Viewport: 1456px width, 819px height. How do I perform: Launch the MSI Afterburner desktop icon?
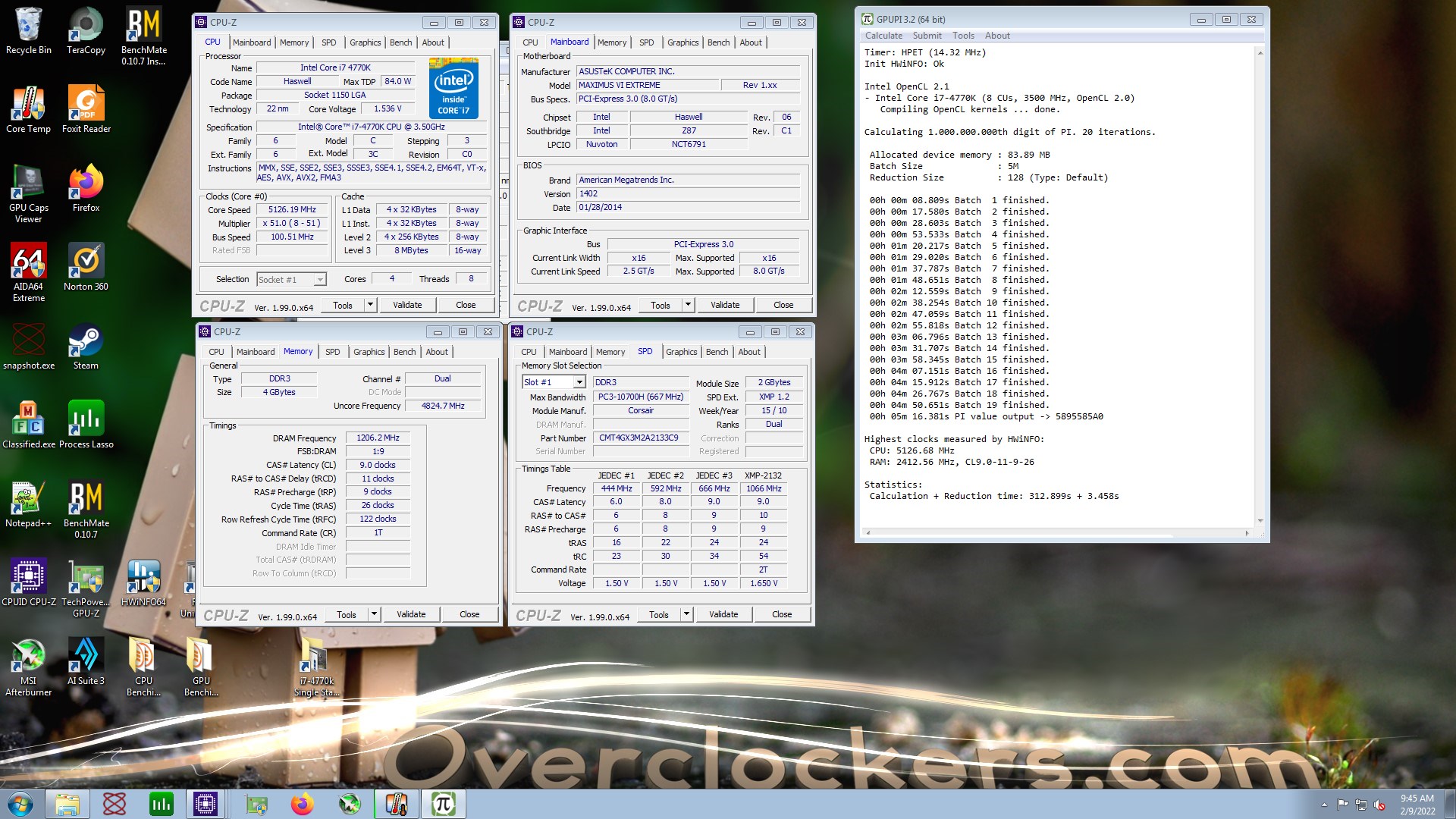coord(28,667)
